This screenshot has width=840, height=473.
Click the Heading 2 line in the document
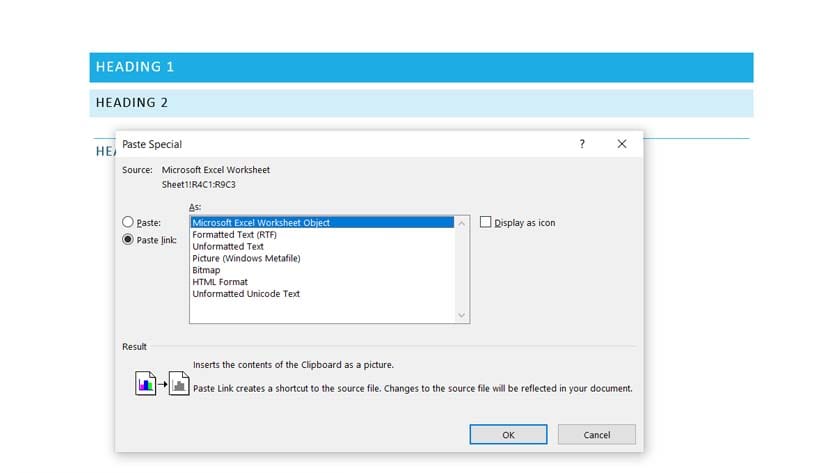click(x=421, y=103)
